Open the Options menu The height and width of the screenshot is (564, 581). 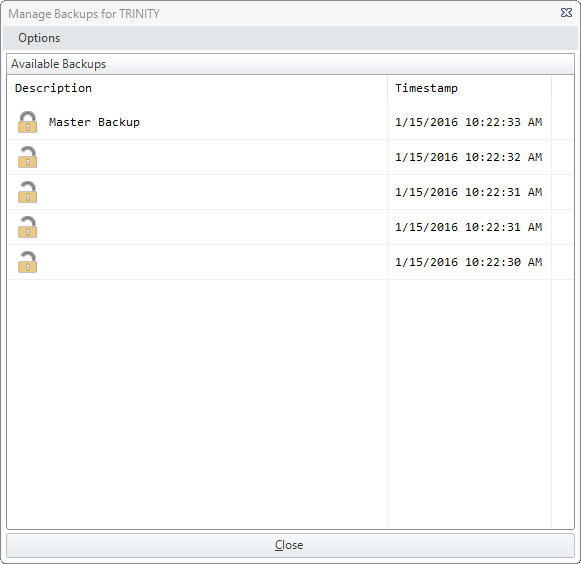[x=39, y=38]
